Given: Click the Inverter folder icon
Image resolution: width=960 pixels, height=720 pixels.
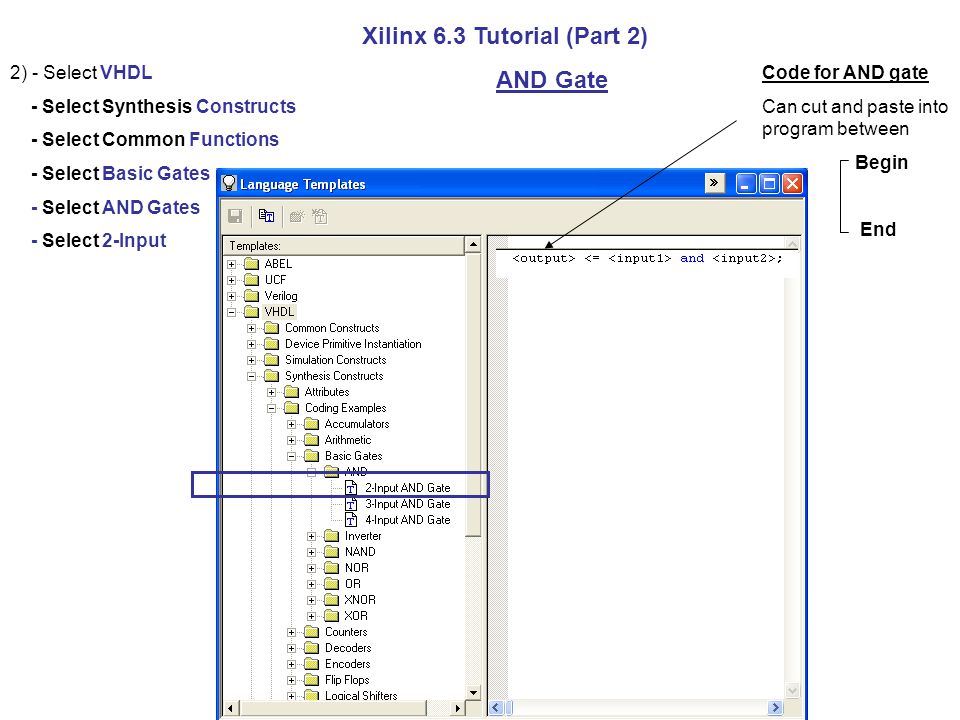Looking at the screenshot, I should pyautogui.click(x=331, y=536).
